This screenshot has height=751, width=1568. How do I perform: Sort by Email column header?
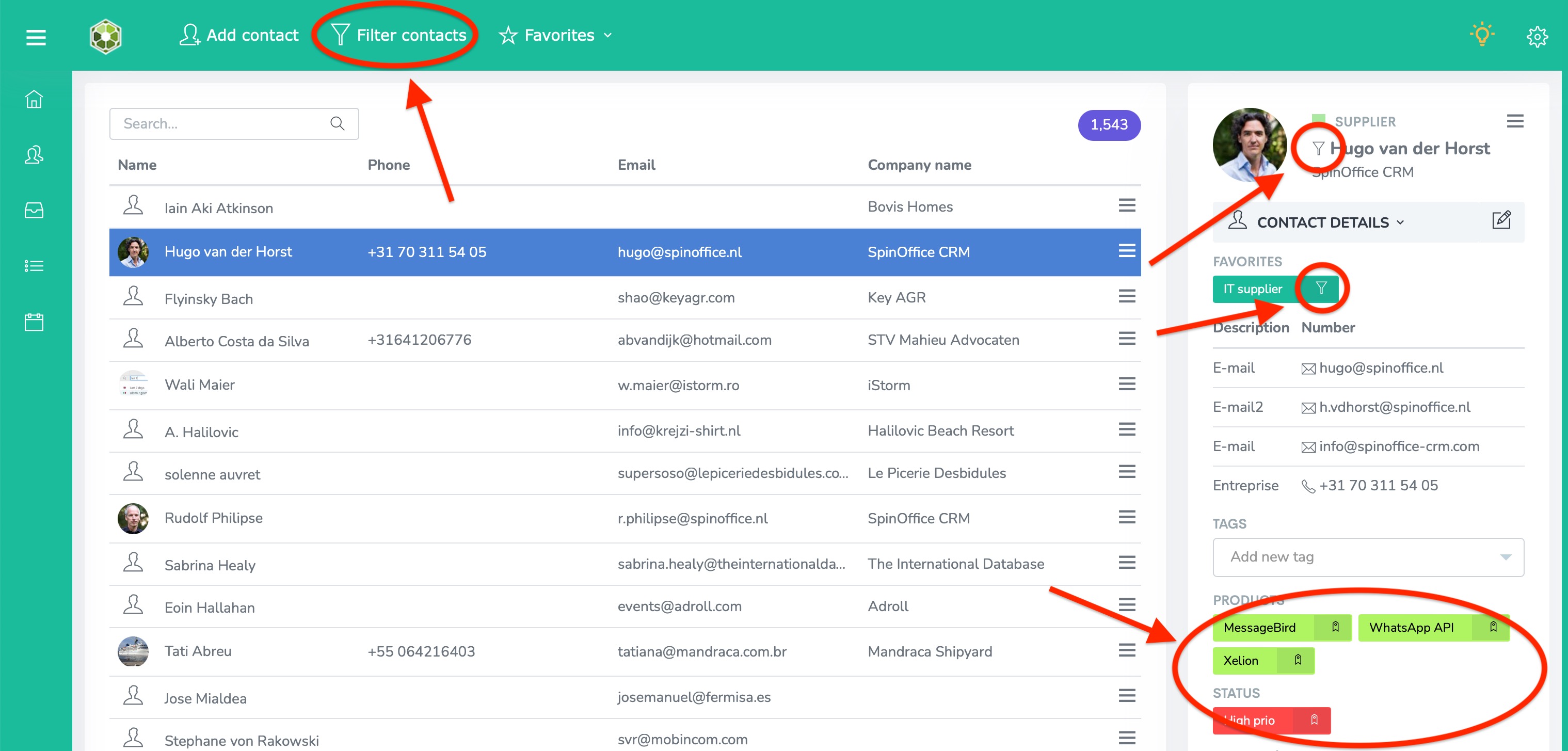(636, 165)
